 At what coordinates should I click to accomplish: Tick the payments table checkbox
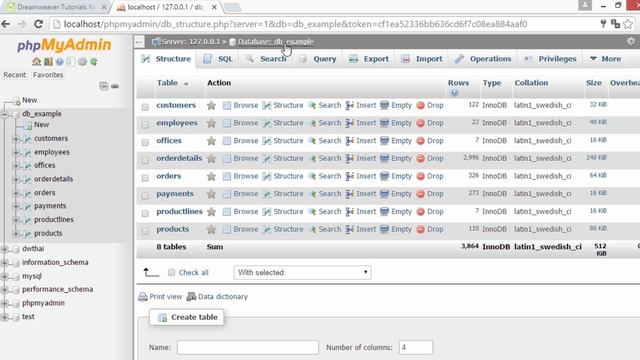pyautogui.click(x=145, y=196)
